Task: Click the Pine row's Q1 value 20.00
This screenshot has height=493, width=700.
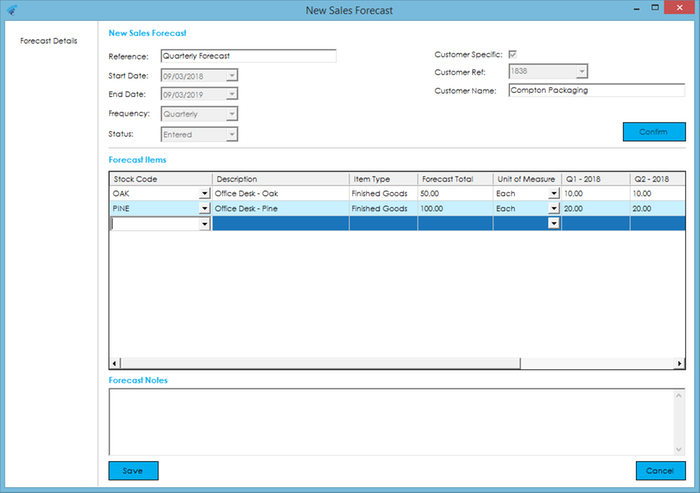Action: tap(596, 209)
